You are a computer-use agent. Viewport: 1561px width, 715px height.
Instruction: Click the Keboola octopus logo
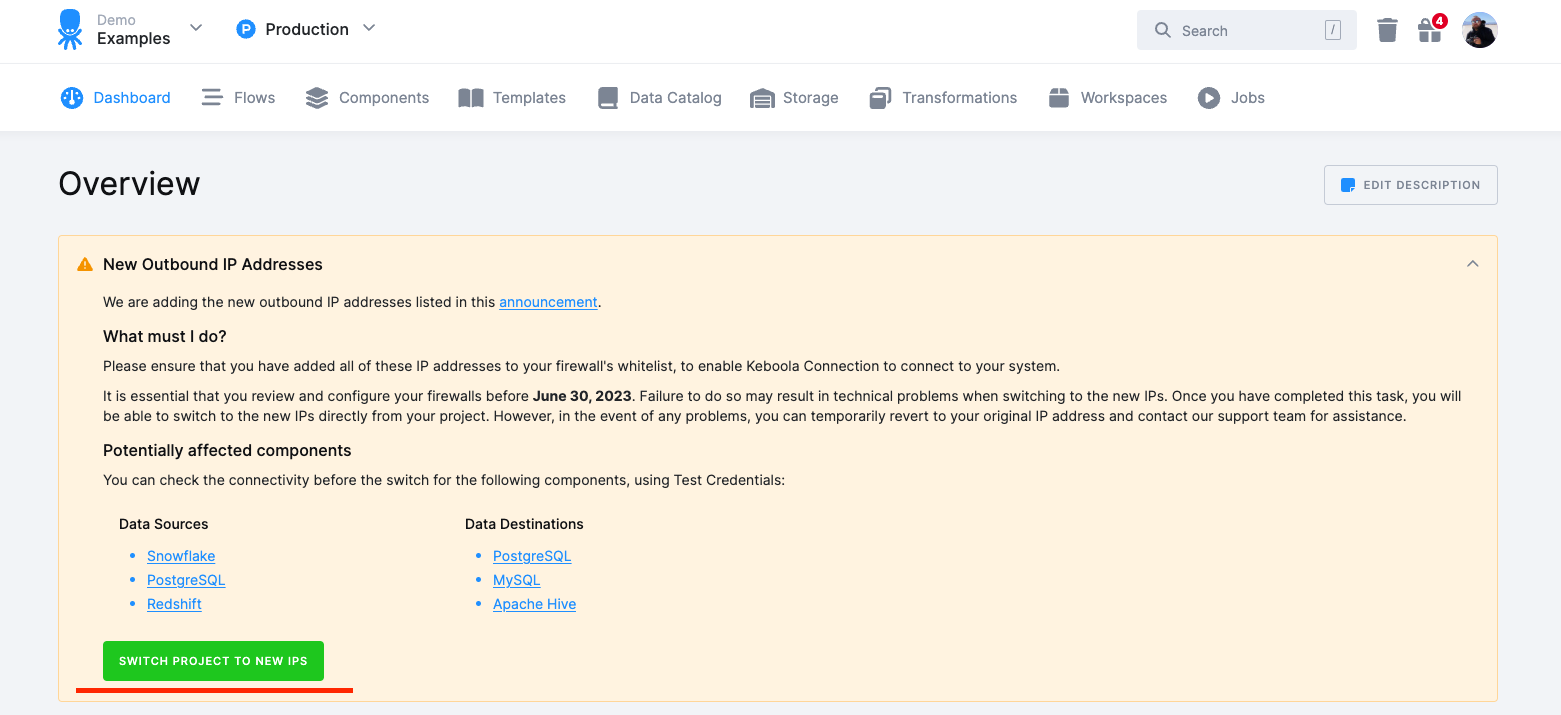[x=70, y=30]
